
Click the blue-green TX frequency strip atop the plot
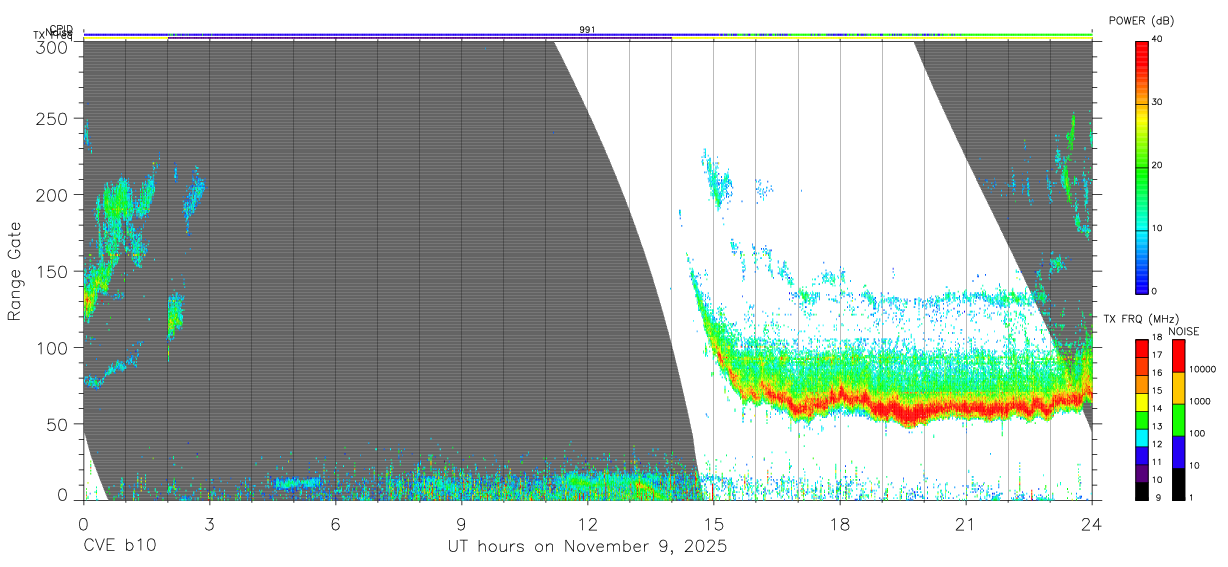(587, 35)
